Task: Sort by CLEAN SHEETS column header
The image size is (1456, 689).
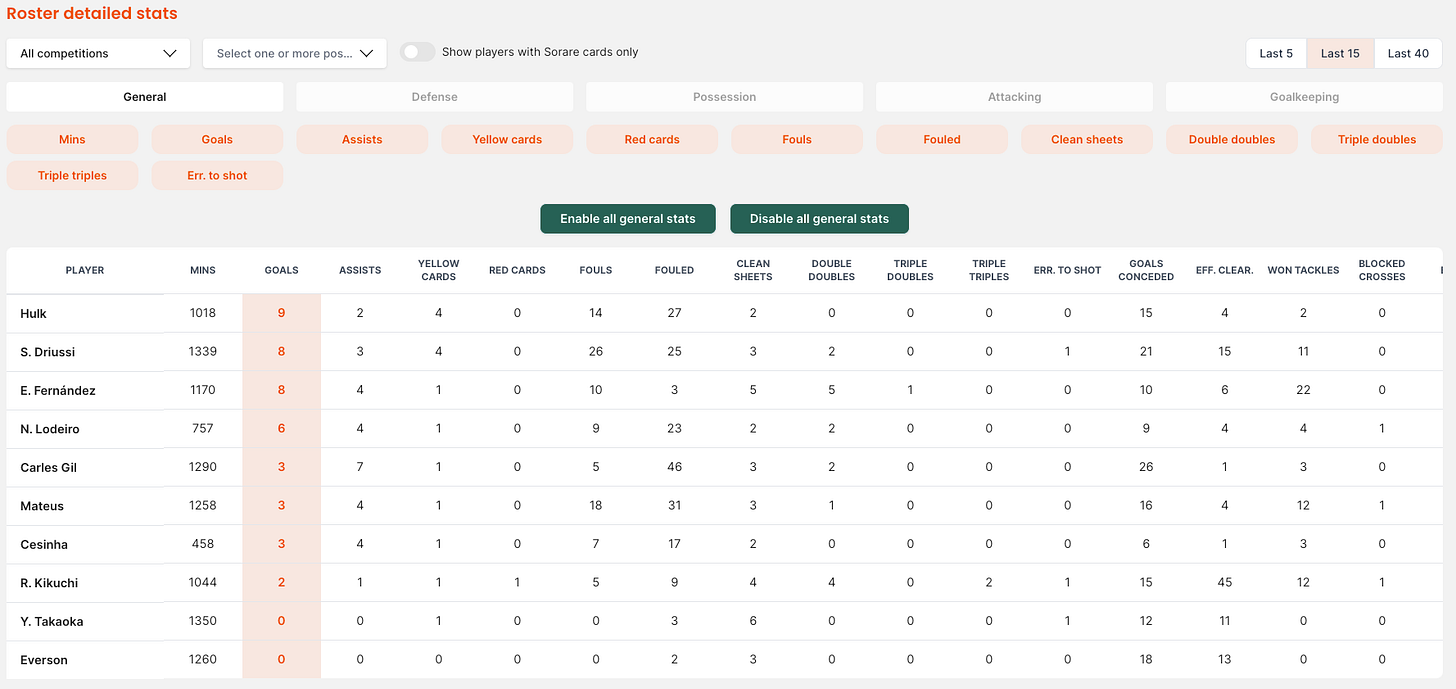Action: coord(753,270)
